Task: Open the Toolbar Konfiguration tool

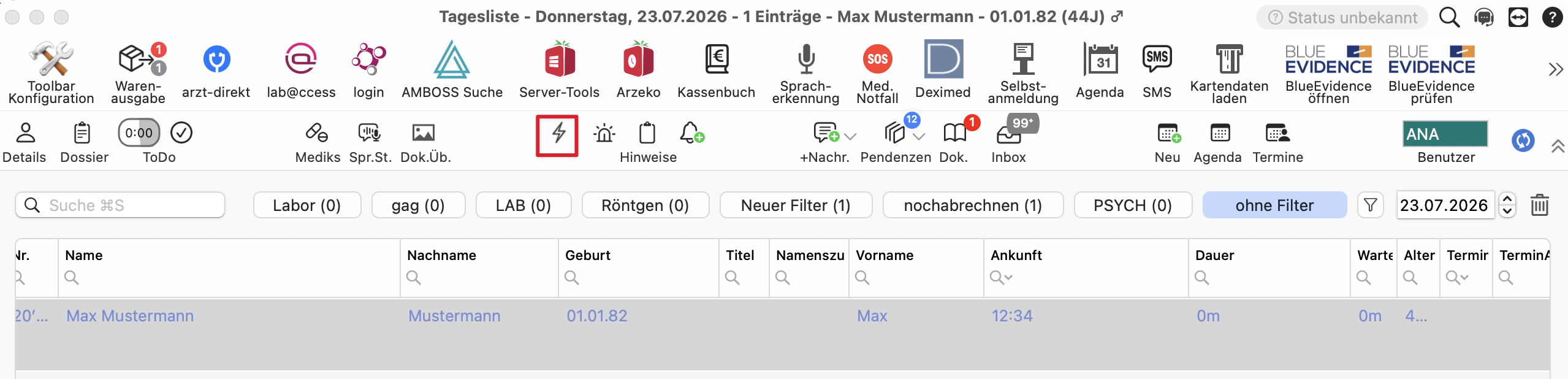Action: [x=51, y=72]
